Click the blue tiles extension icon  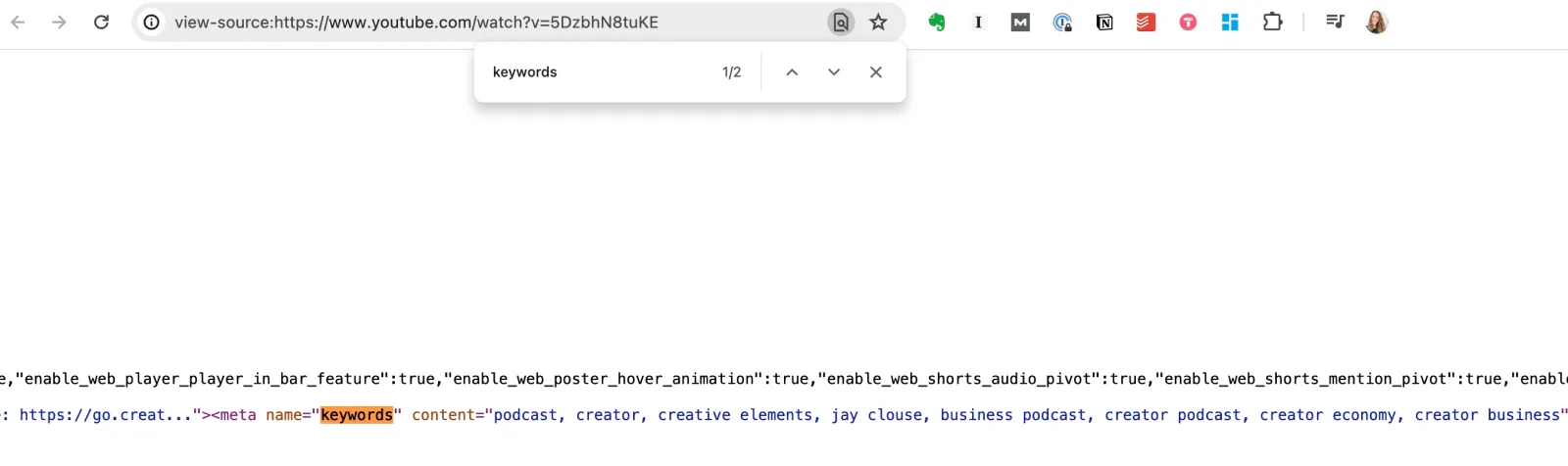(1230, 22)
